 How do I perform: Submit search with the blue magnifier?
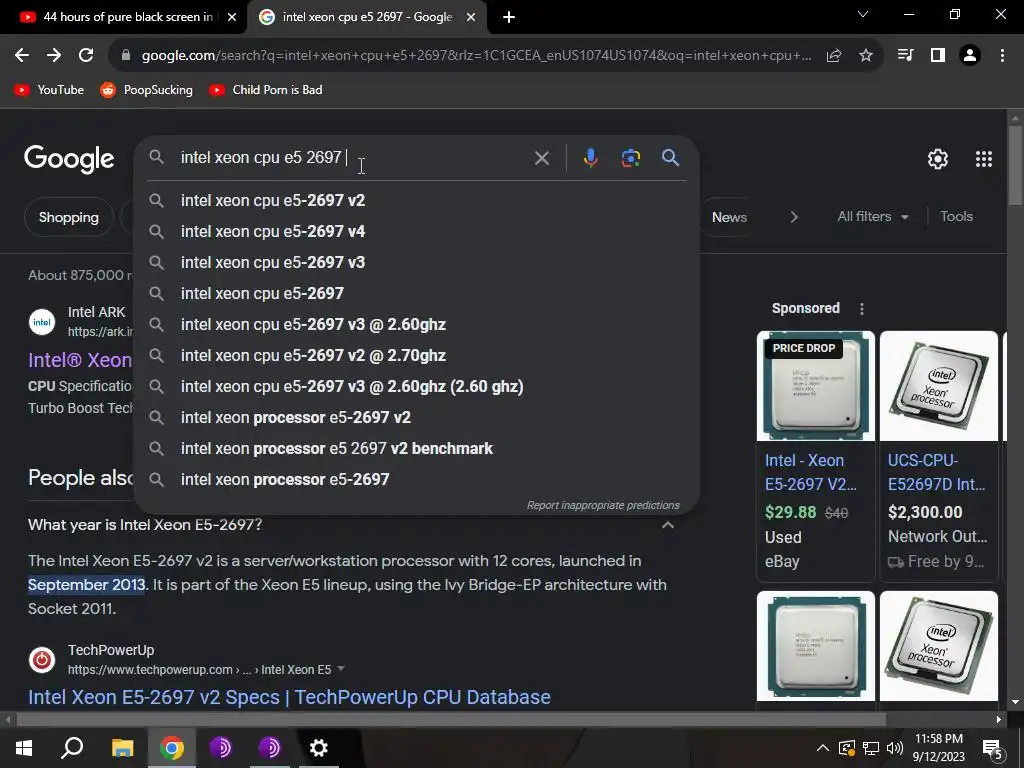click(x=671, y=157)
